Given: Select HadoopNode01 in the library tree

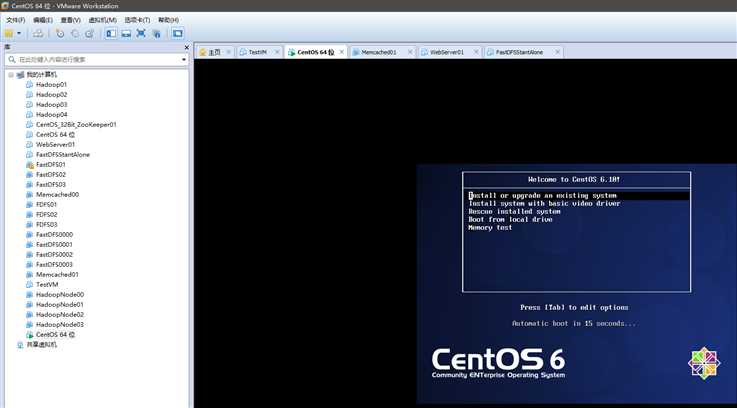Looking at the screenshot, I should [x=60, y=305].
